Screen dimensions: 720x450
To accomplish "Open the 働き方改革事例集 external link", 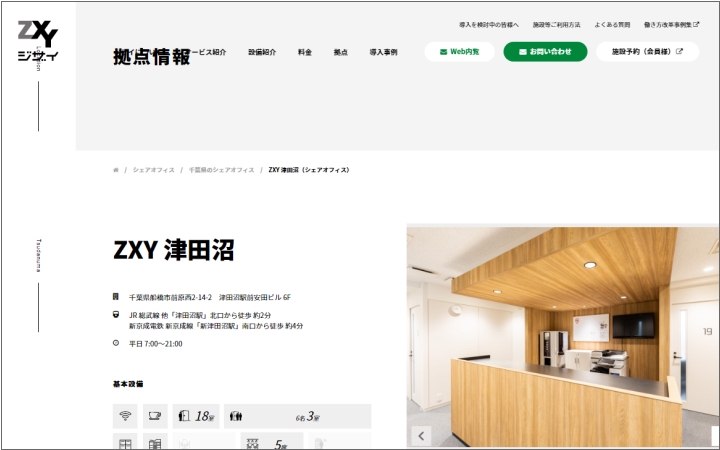I will tap(671, 25).
